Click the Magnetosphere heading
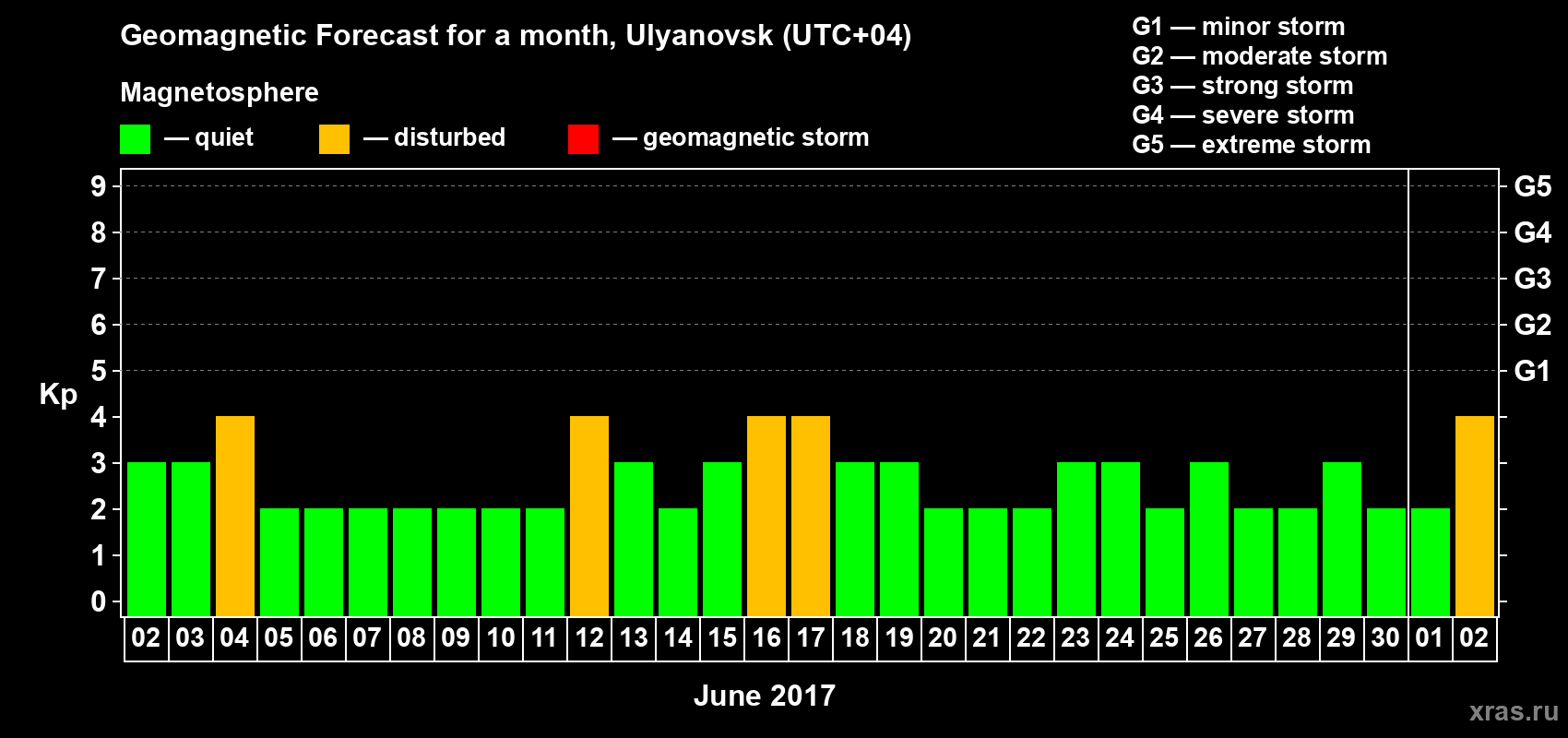1568x738 pixels. coord(220,92)
